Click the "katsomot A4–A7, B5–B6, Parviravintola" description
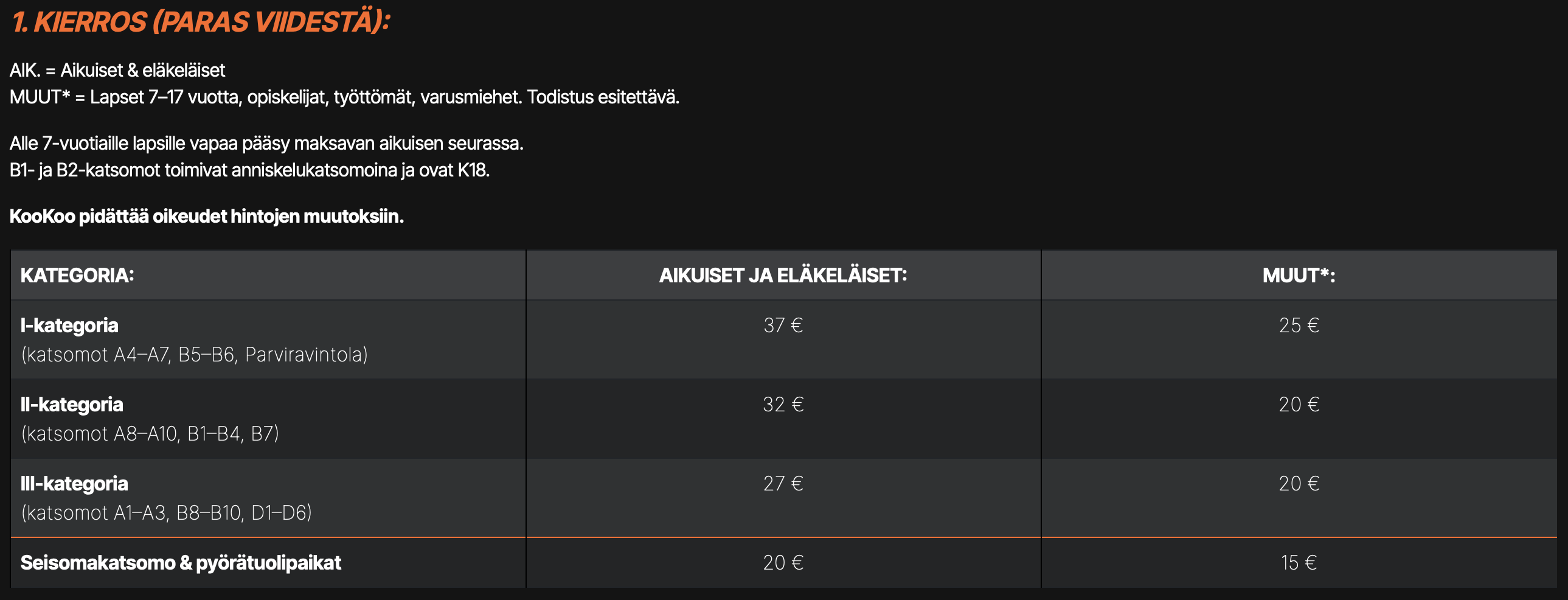This screenshot has height=600, width=1568. tap(194, 355)
